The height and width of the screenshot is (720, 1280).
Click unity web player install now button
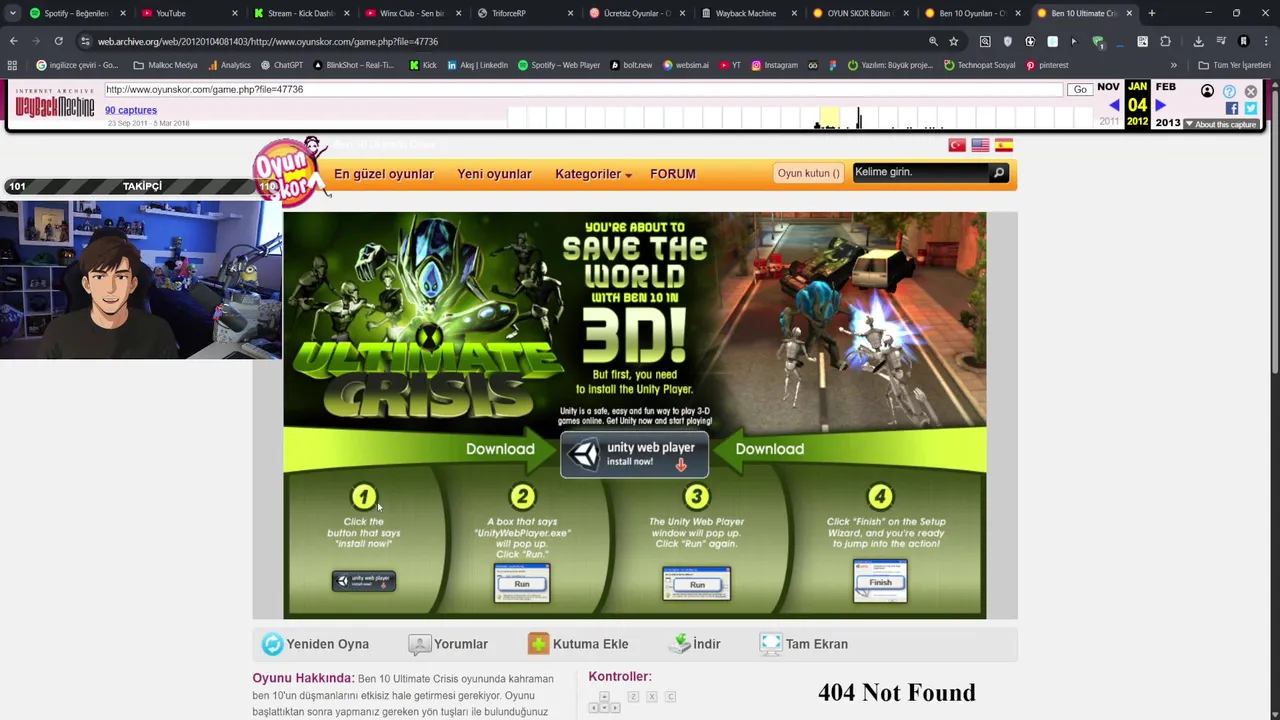pyautogui.click(x=634, y=455)
